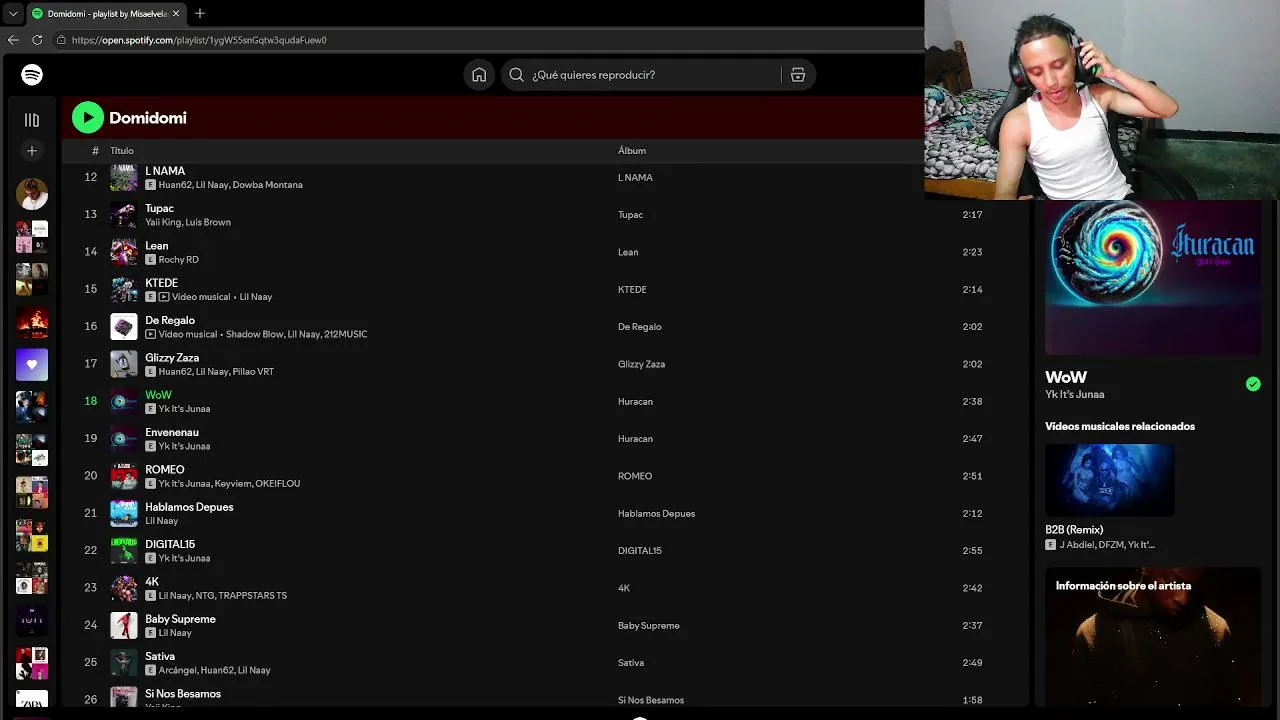Open the B2B (Remix) video thumbnail

pos(1110,480)
